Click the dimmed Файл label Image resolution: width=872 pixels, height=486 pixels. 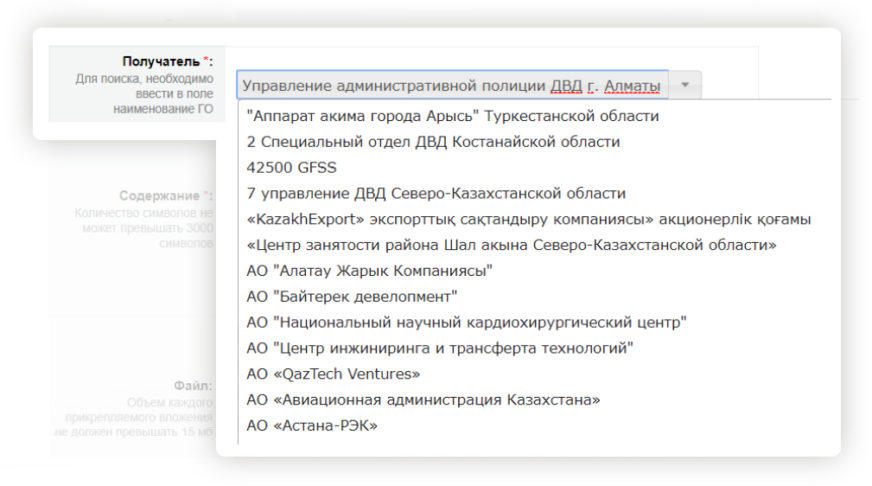tap(190, 385)
